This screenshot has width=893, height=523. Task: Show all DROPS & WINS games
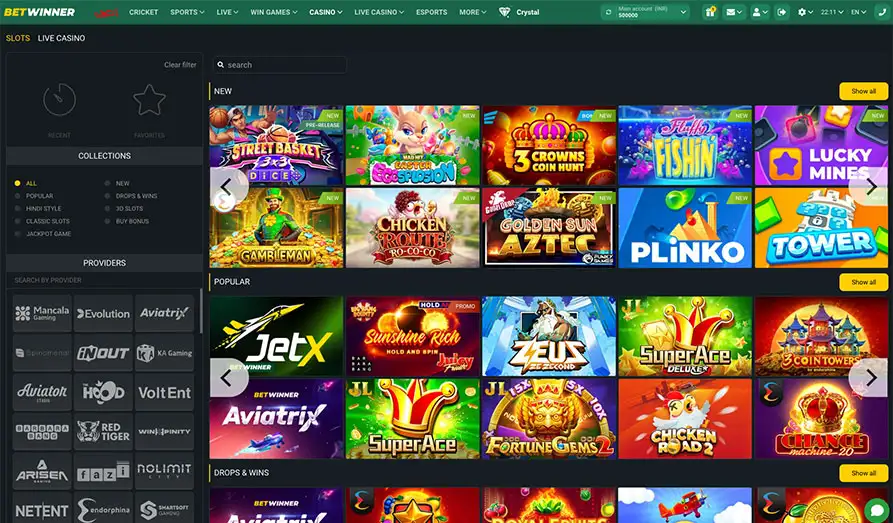pyautogui.click(x=863, y=473)
